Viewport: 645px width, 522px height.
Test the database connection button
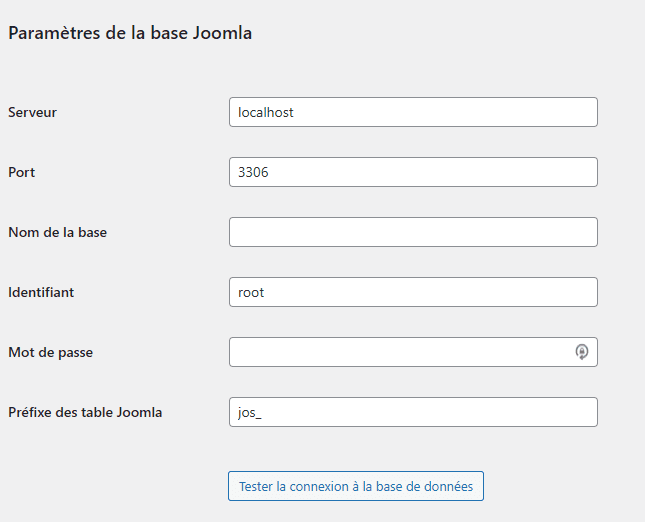click(356, 486)
